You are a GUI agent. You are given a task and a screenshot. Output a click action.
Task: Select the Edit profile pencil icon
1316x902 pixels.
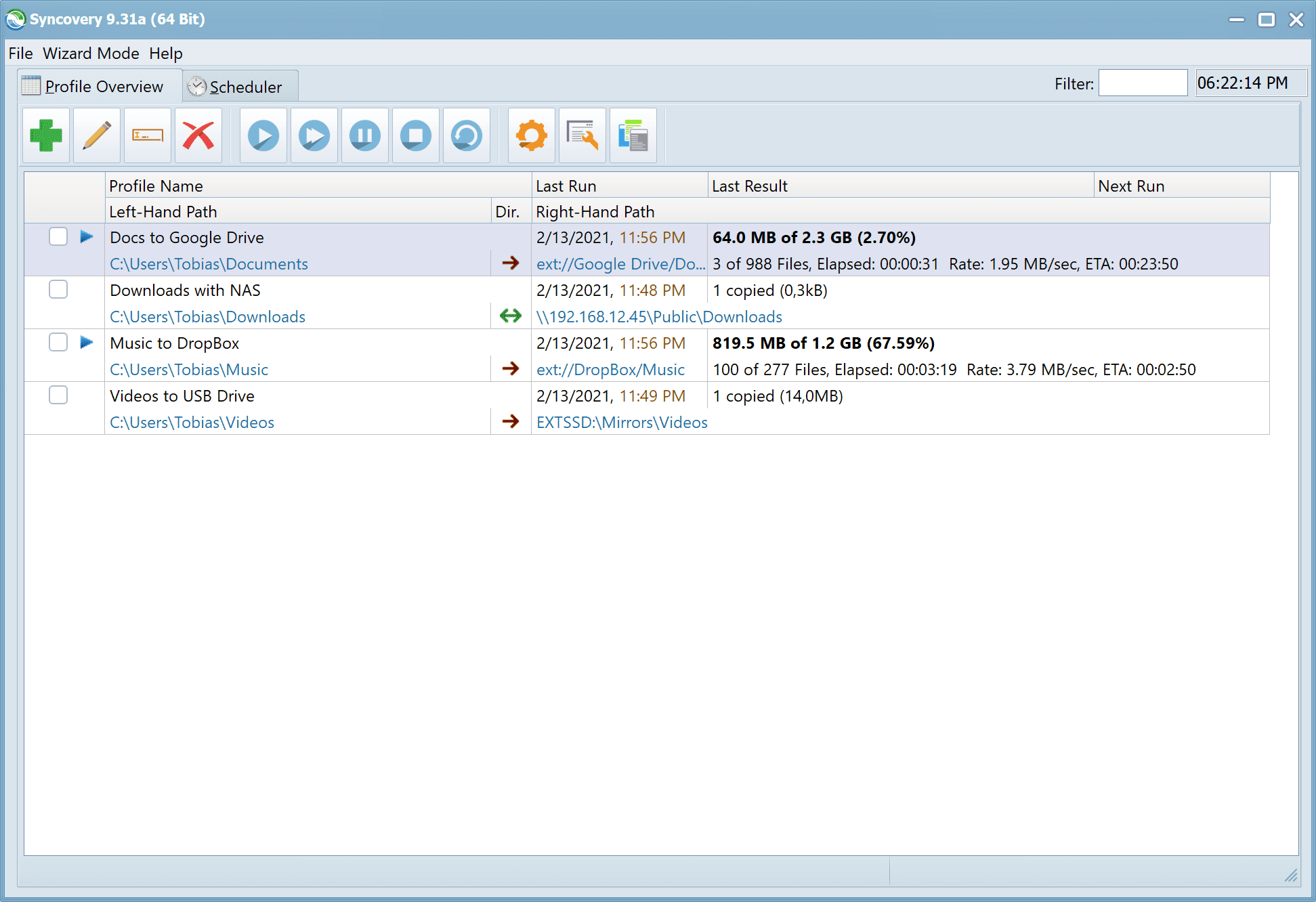click(x=97, y=134)
